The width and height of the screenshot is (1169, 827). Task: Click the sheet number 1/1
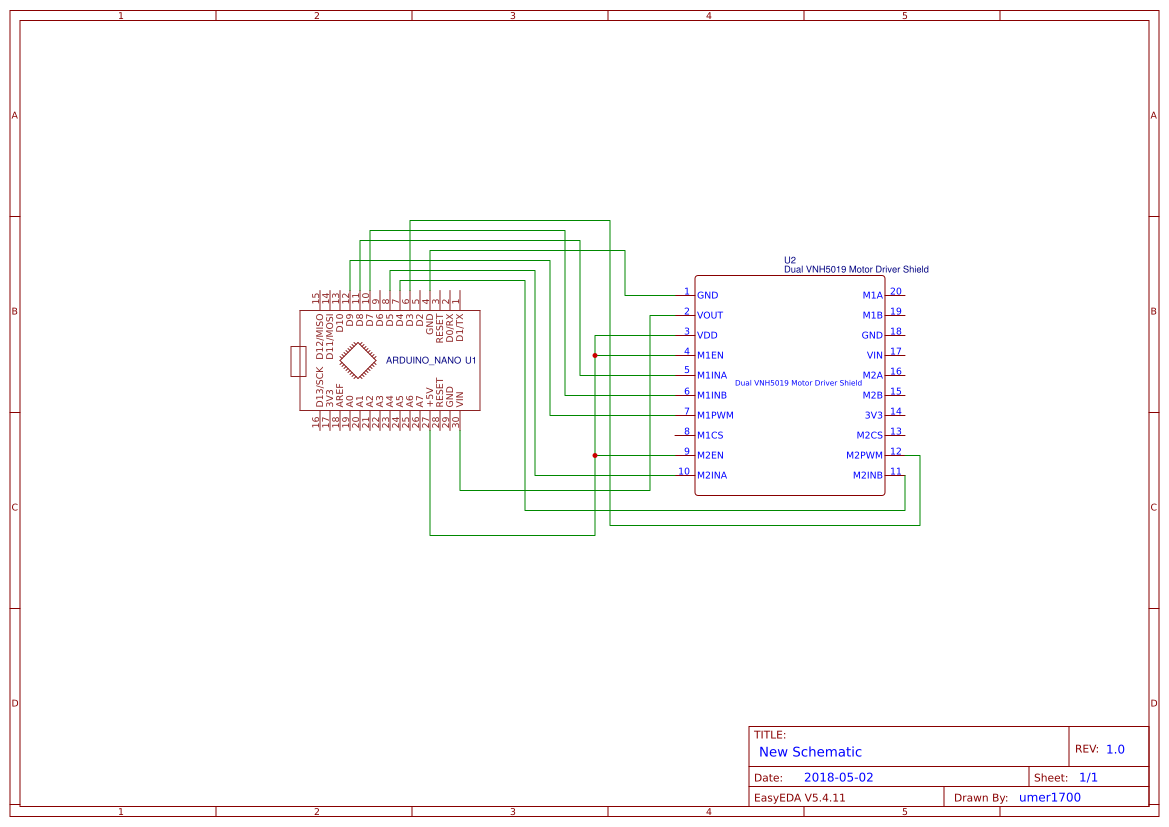(x=1088, y=777)
